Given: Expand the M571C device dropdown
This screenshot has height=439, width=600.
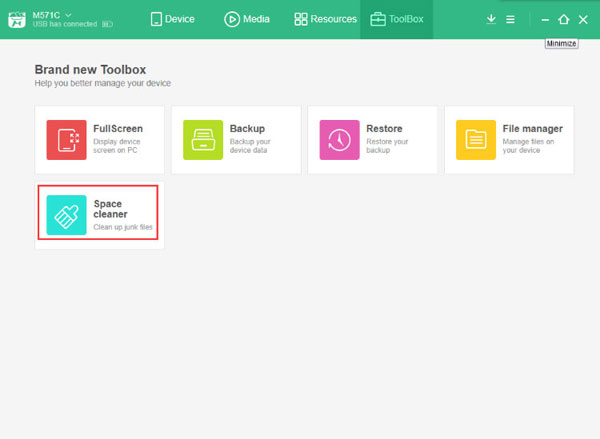Looking at the screenshot, I should (68, 14).
